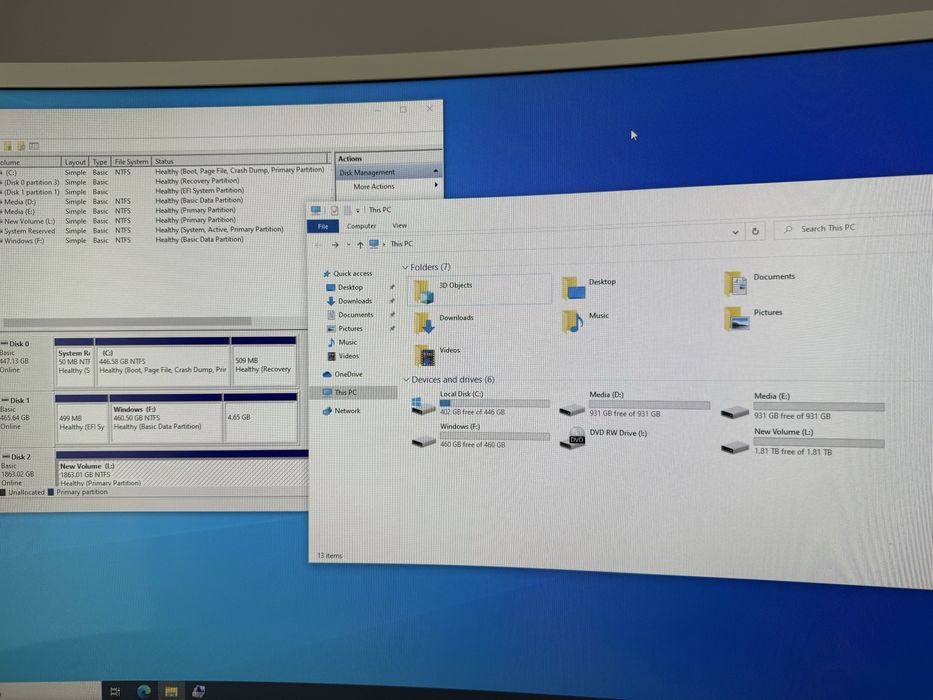Open the File tab in File Explorer
Viewport: 933px width, 700px height.
tap(323, 226)
